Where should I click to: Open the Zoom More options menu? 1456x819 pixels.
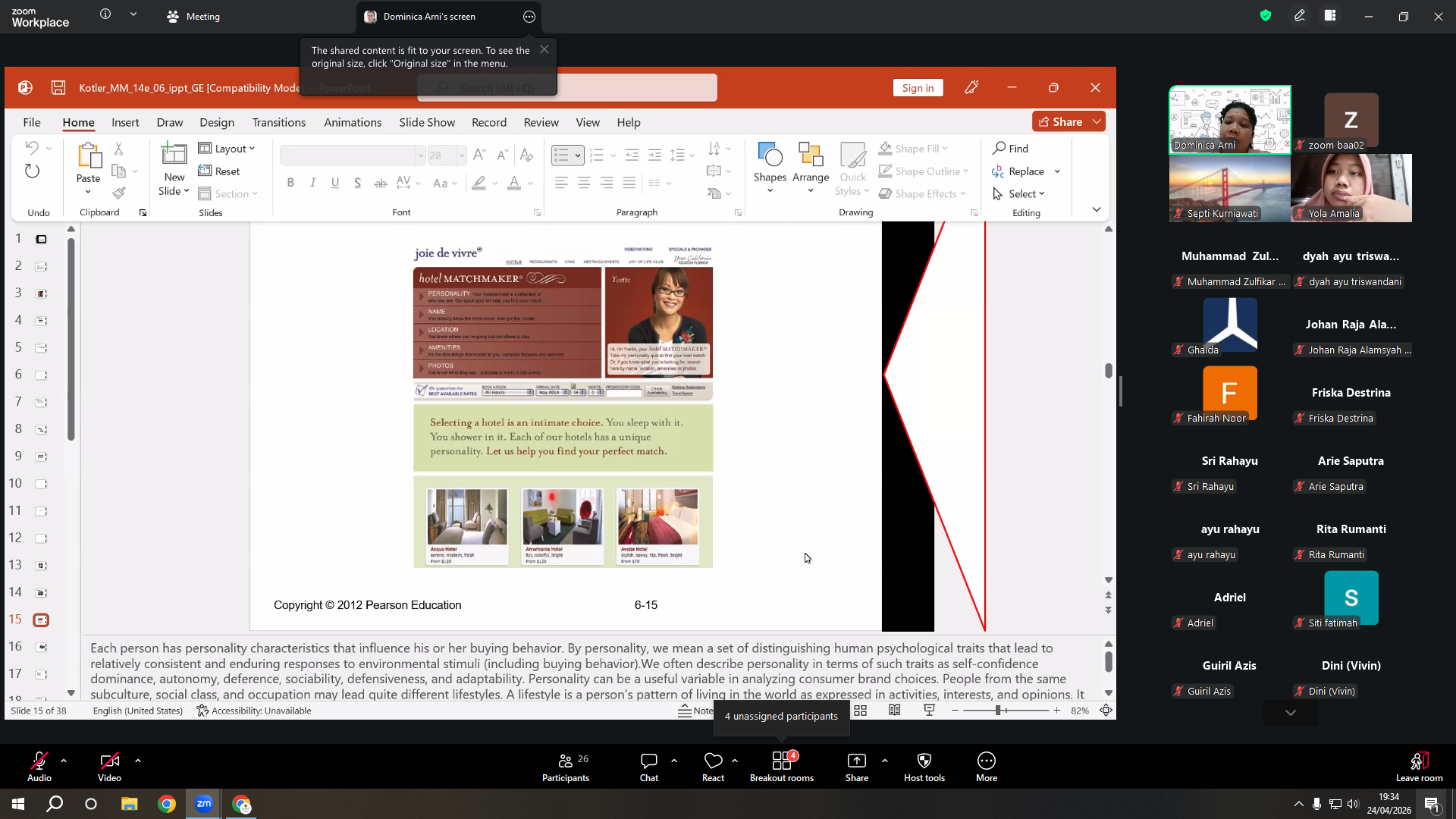(987, 767)
